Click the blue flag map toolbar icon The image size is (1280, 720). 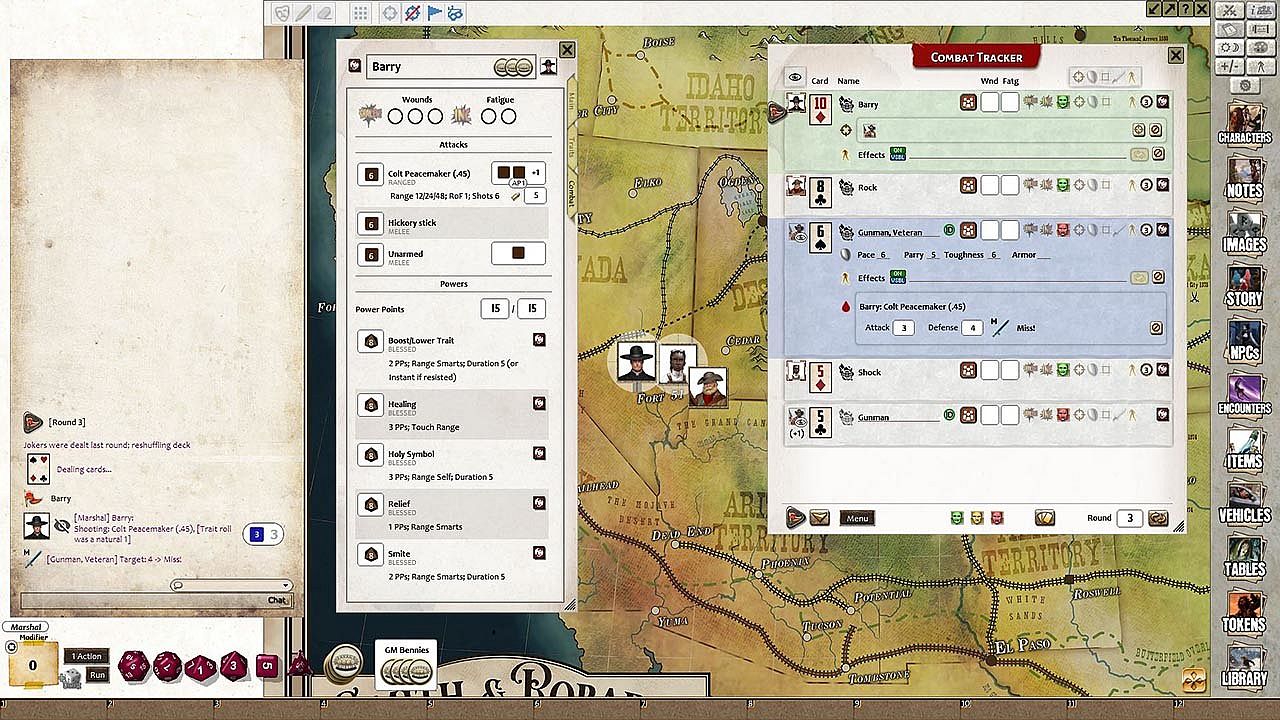(x=434, y=13)
